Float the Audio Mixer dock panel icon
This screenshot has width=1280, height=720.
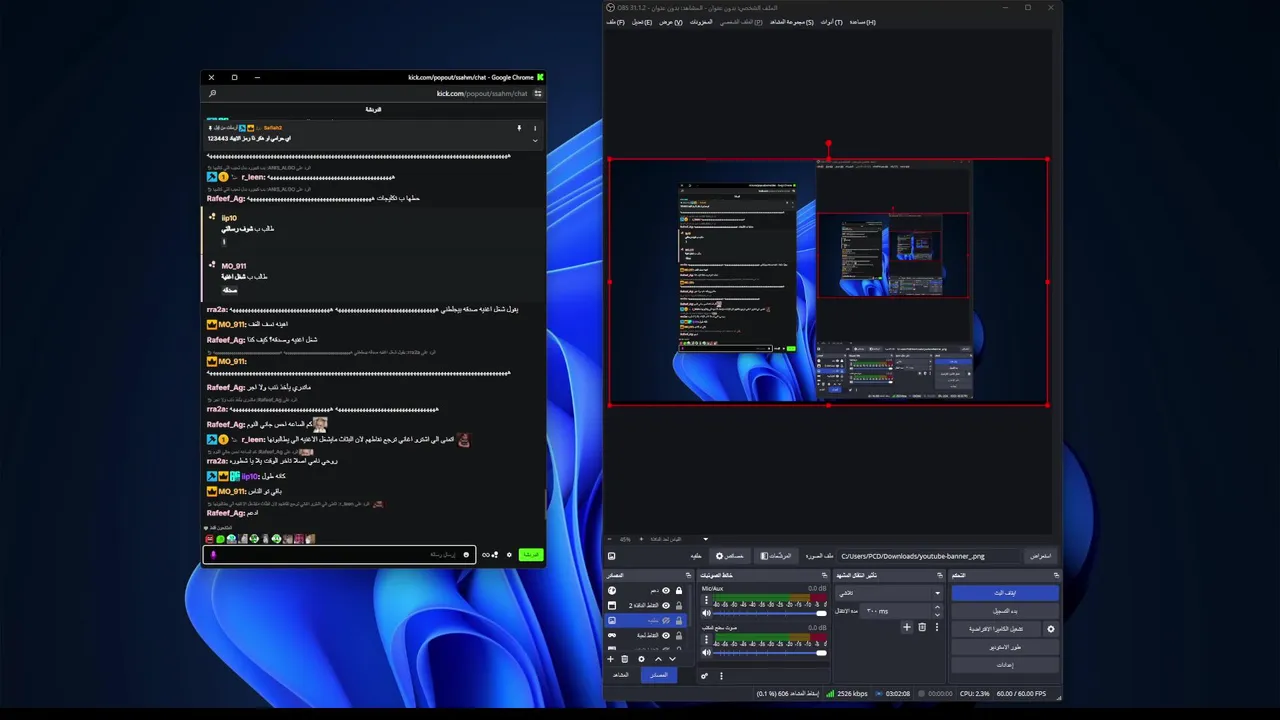coord(824,575)
